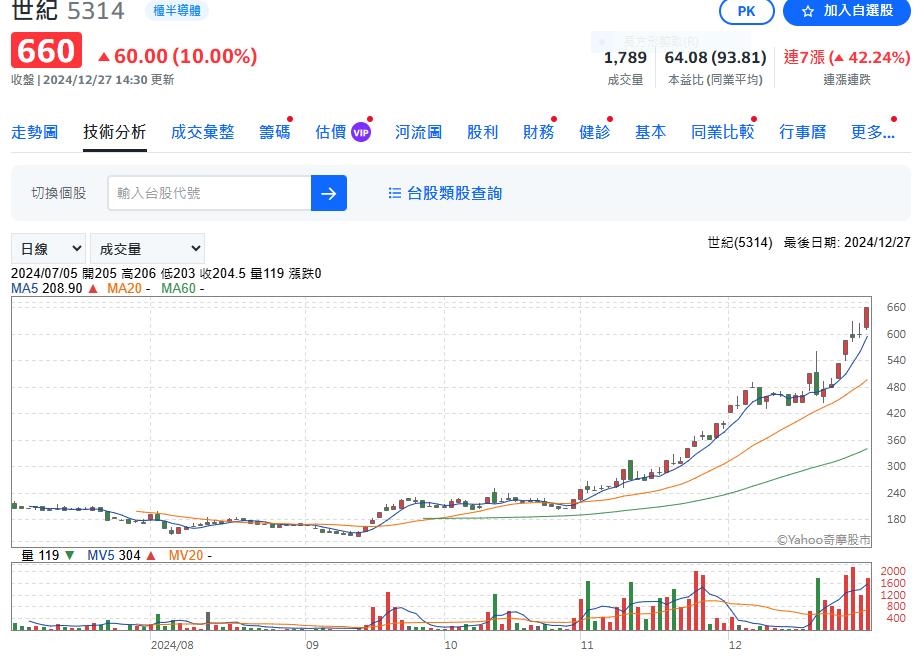Click the blue arrow search submit button
Image resolution: width=920 pixels, height=658 pixels.
[x=329, y=193]
